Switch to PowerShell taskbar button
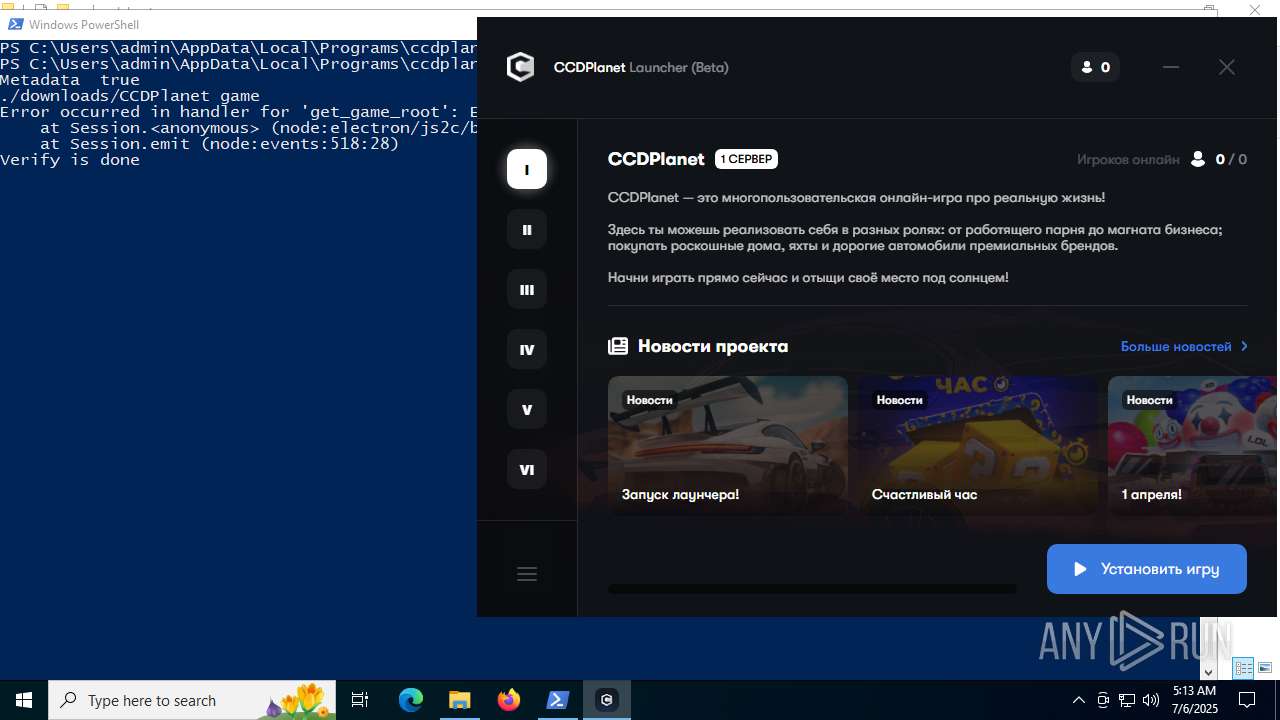Image resolution: width=1280 pixels, height=720 pixels. (558, 700)
